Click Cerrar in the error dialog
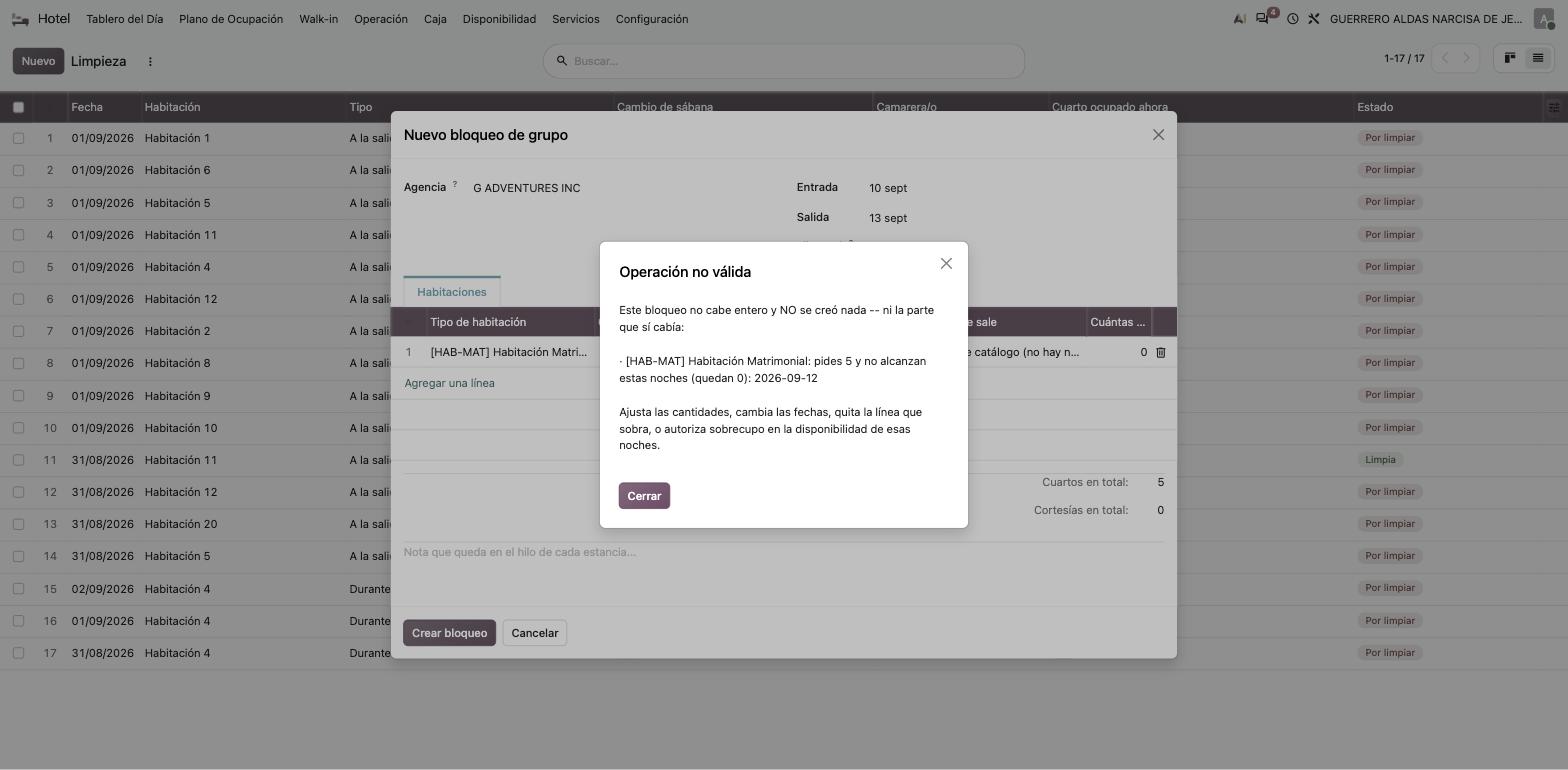Screen dimensions: 1568x770 tap(644, 496)
